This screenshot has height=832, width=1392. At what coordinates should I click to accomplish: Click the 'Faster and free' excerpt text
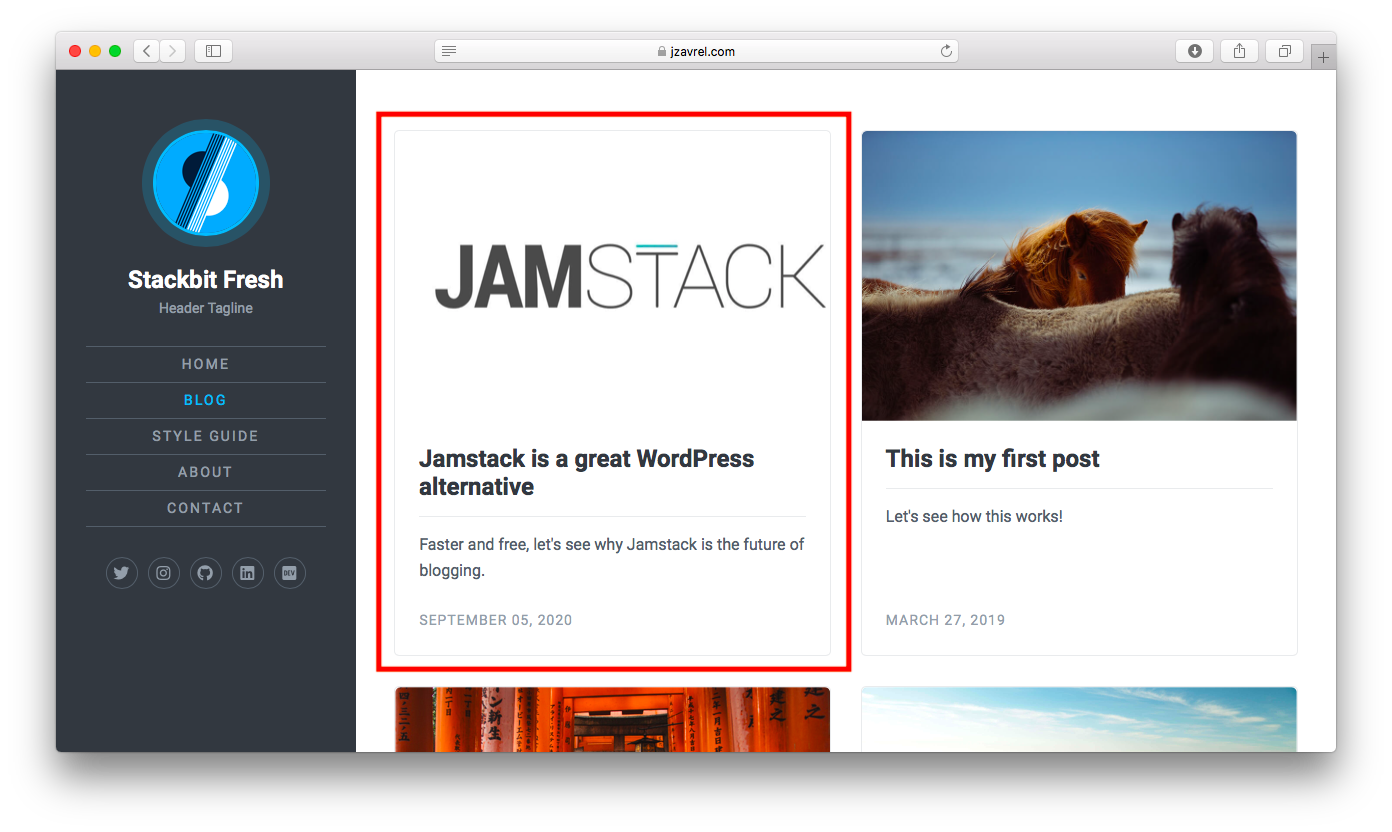(612, 558)
